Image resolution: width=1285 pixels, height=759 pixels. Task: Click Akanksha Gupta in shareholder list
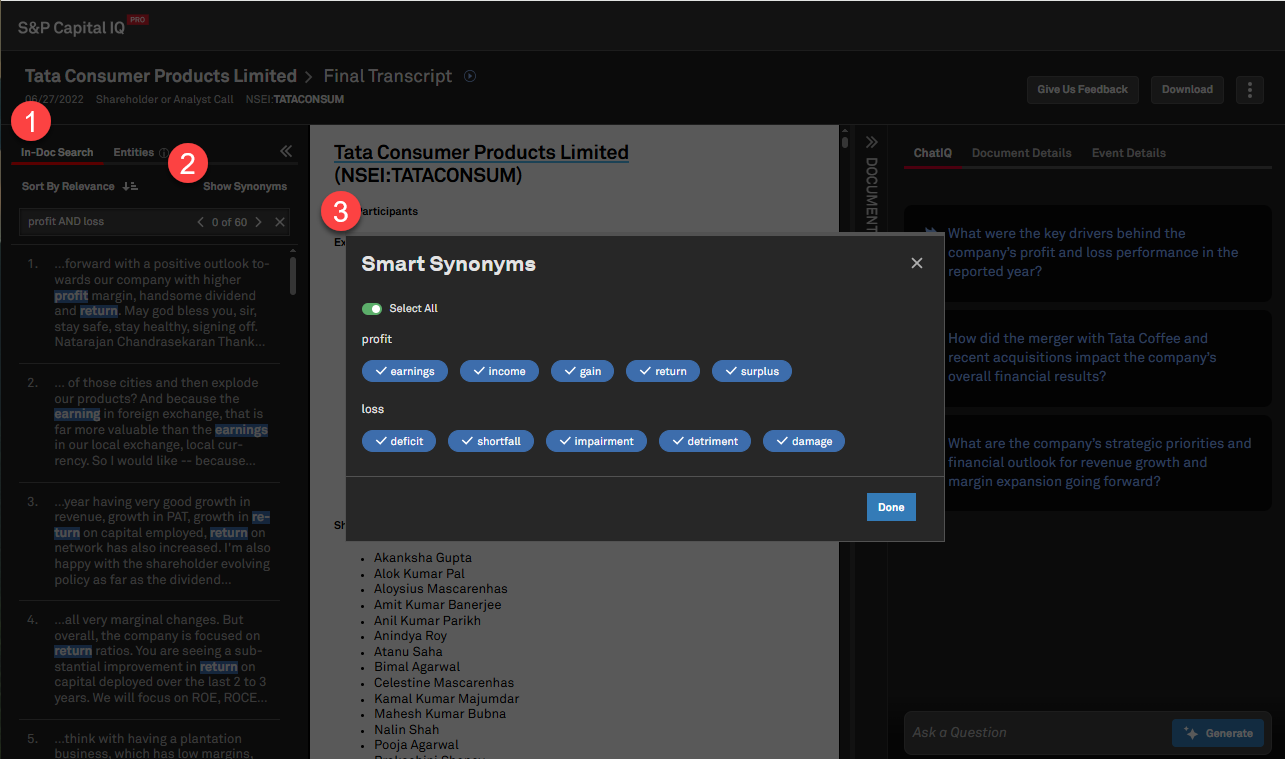[x=423, y=558]
